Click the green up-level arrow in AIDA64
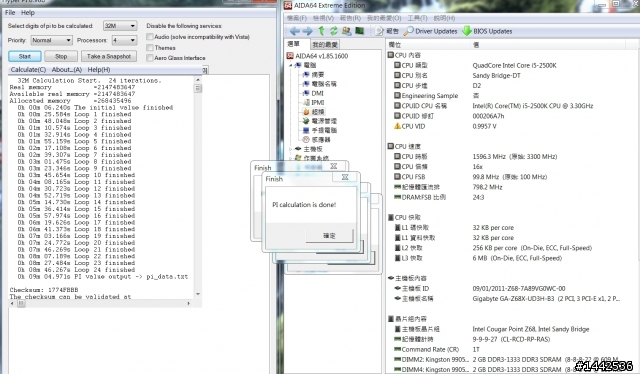 click(321, 31)
